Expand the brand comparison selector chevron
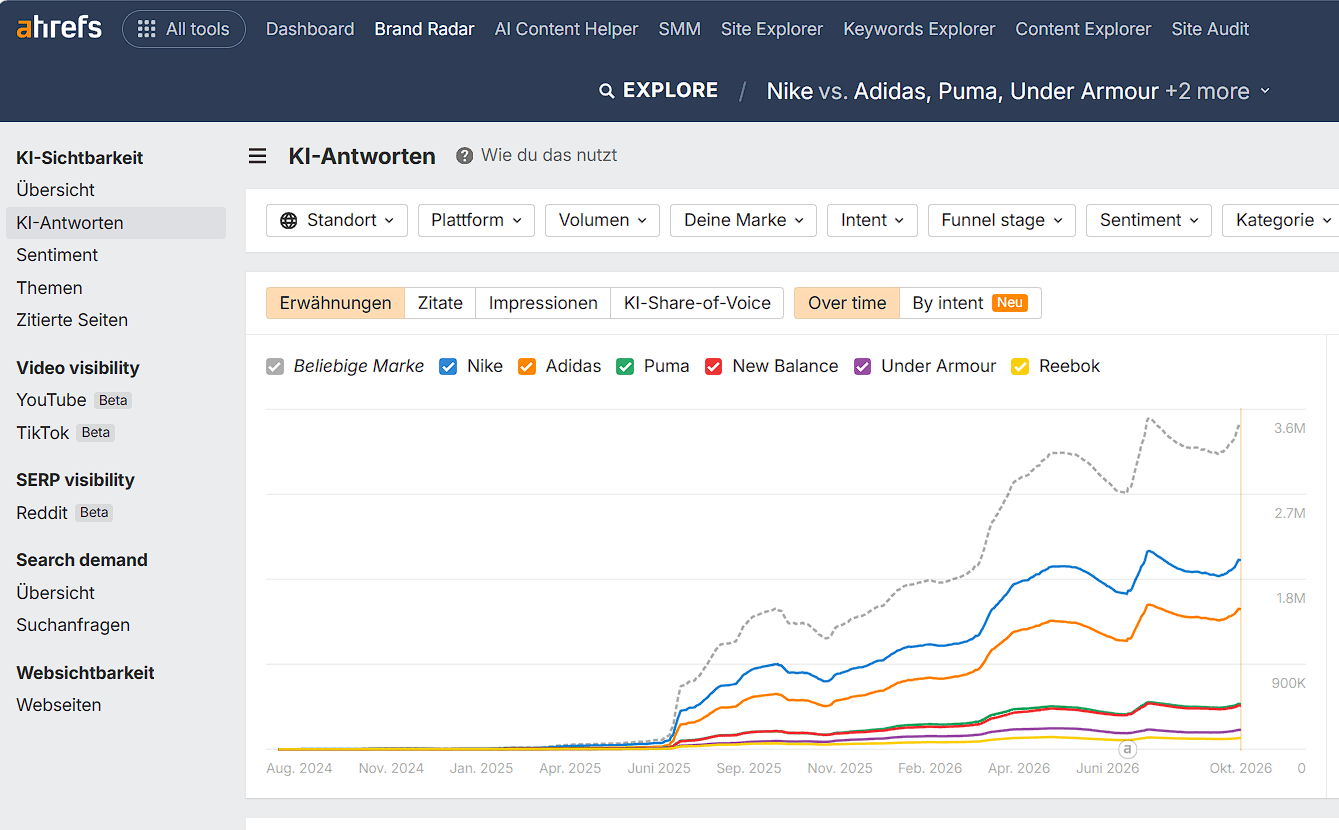This screenshot has width=1339, height=830. coord(1265,91)
